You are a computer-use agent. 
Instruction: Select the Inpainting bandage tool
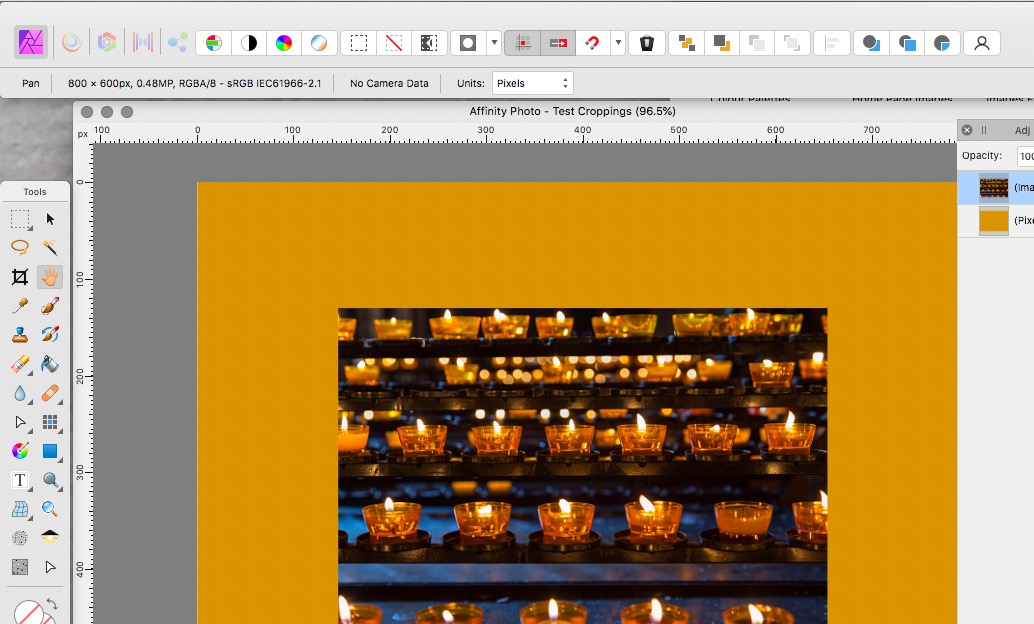pyautogui.click(x=51, y=390)
